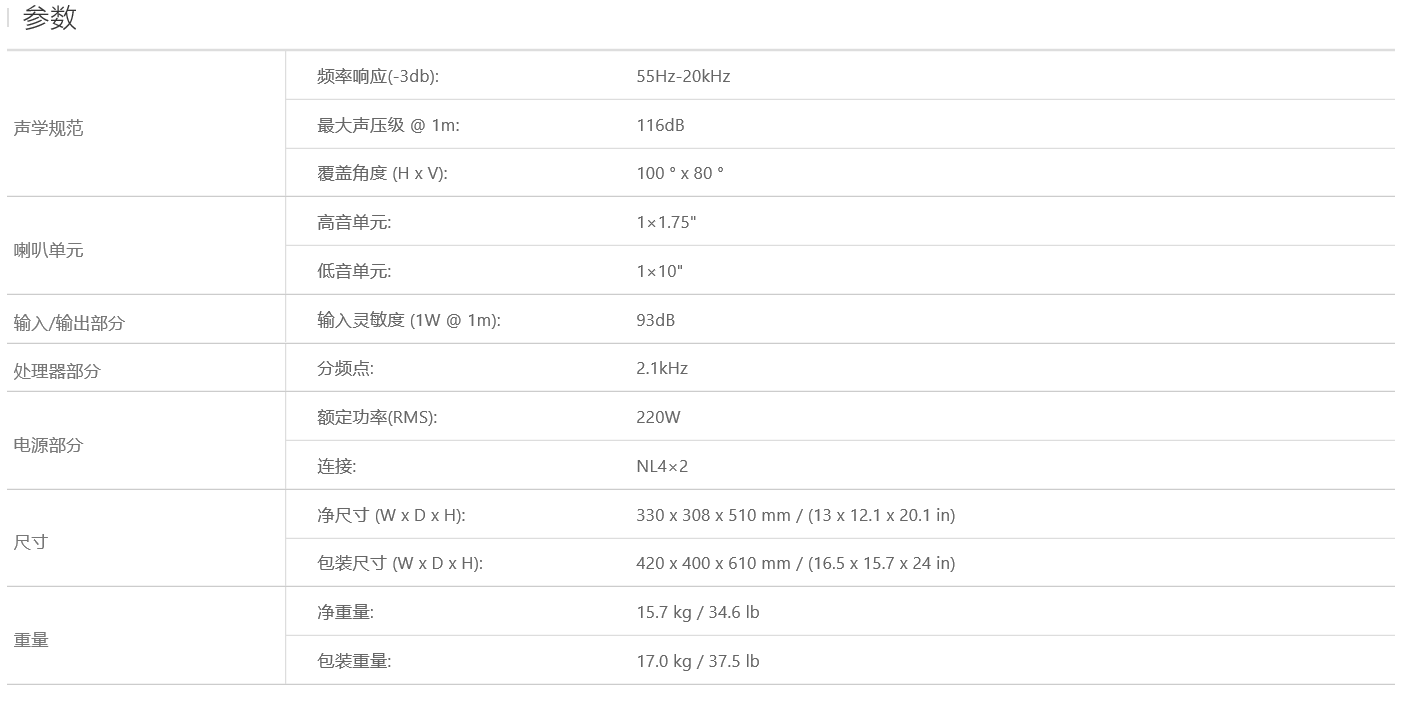Click the 重量 category label
This screenshot has height=715, width=1410.
point(31,640)
